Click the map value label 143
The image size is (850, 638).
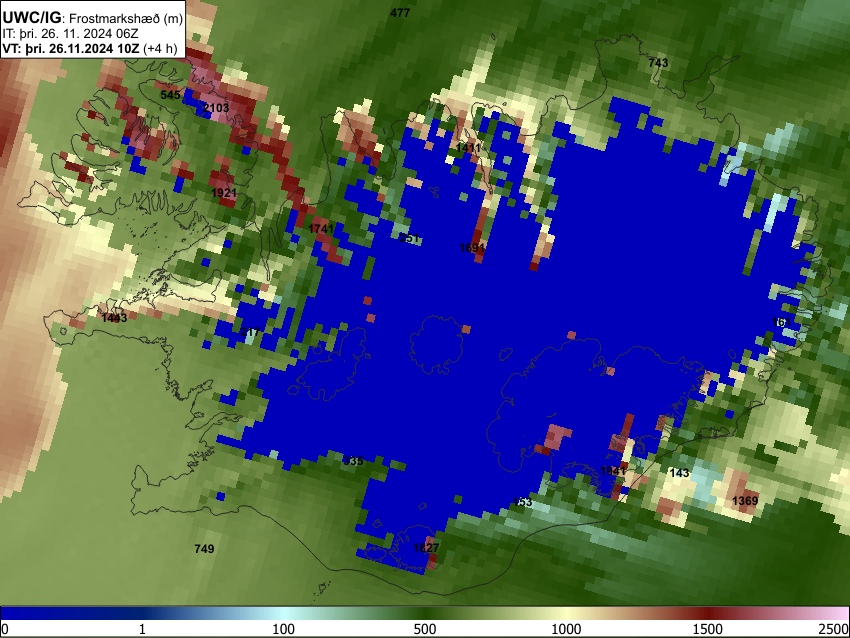(x=679, y=473)
